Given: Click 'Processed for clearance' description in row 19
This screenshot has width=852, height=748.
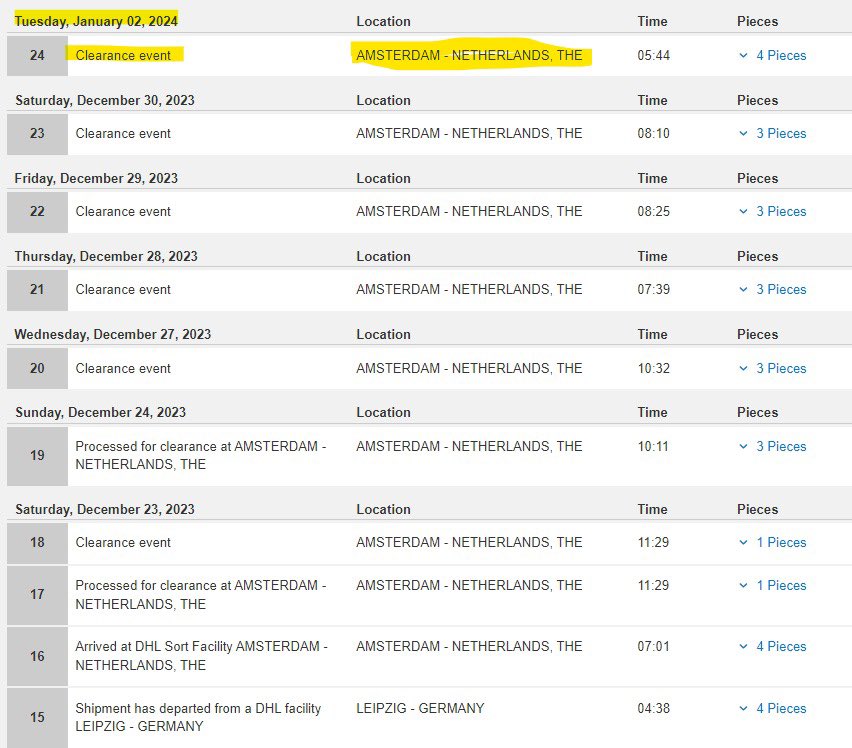Looking at the screenshot, I should click(x=201, y=455).
